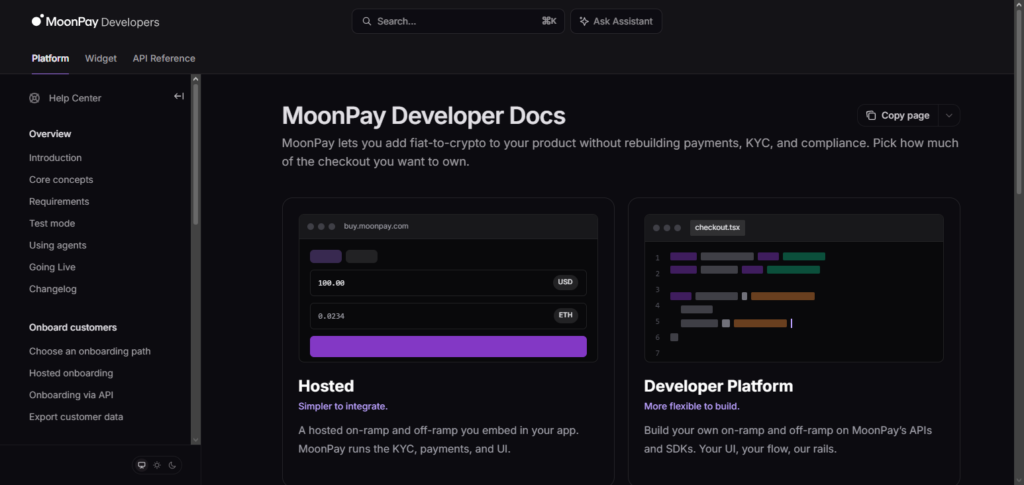Open Export customer data page
Viewport: 1024px width, 485px height.
pyautogui.click(x=76, y=416)
